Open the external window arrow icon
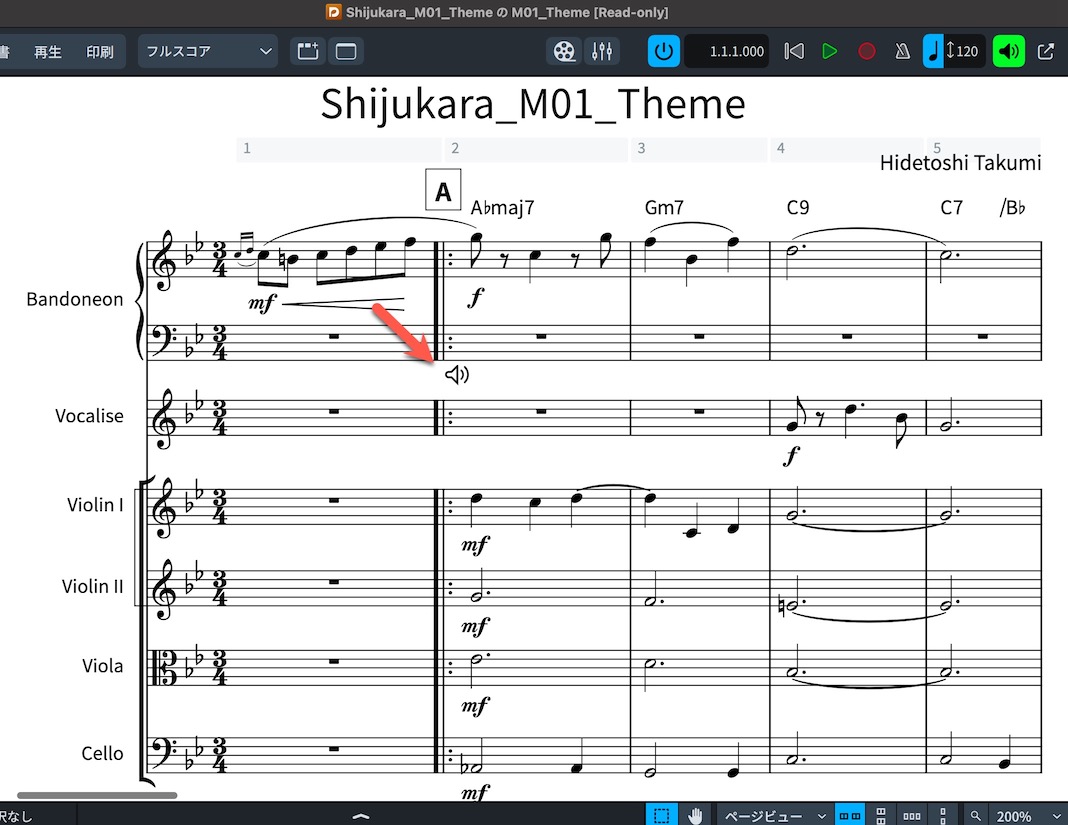Viewport: 1068px width, 825px height. click(1046, 51)
